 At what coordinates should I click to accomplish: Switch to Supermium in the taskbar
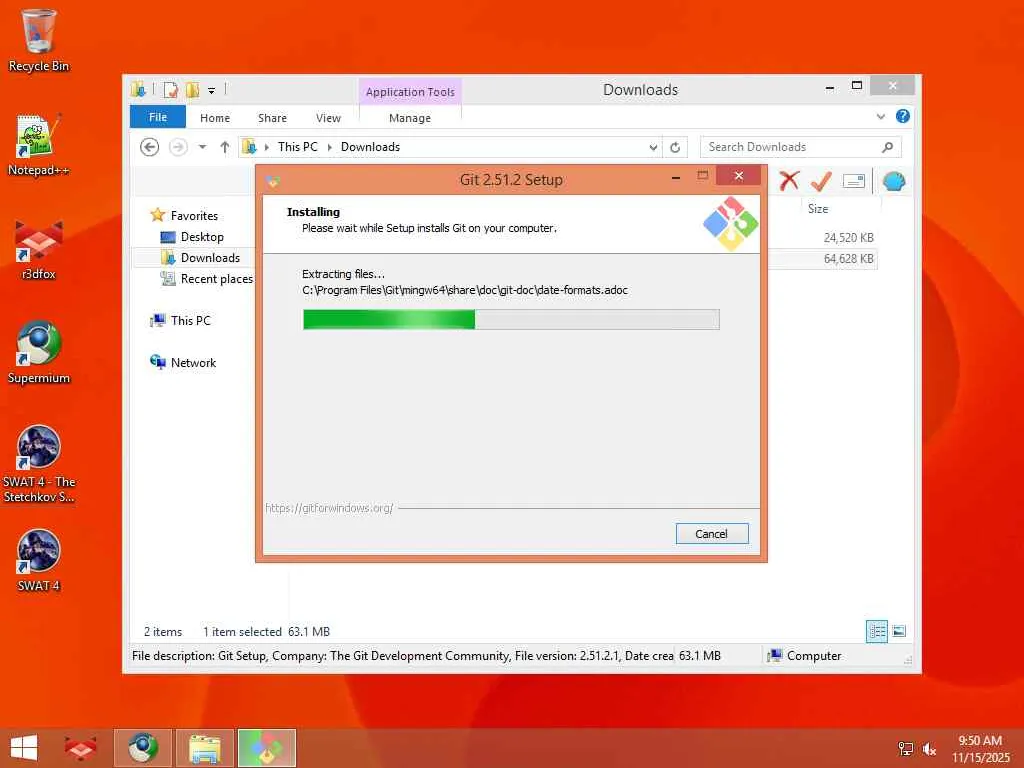point(143,748)
